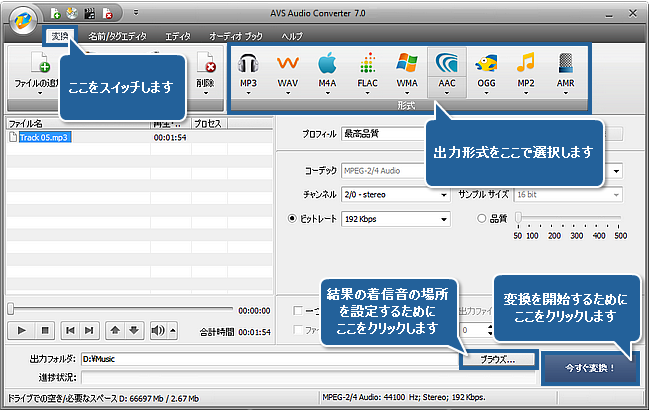Viewport: 649px width, 410px height.
Task: Minimize the AVS Audio Converter window
Action: pos(609,15)
